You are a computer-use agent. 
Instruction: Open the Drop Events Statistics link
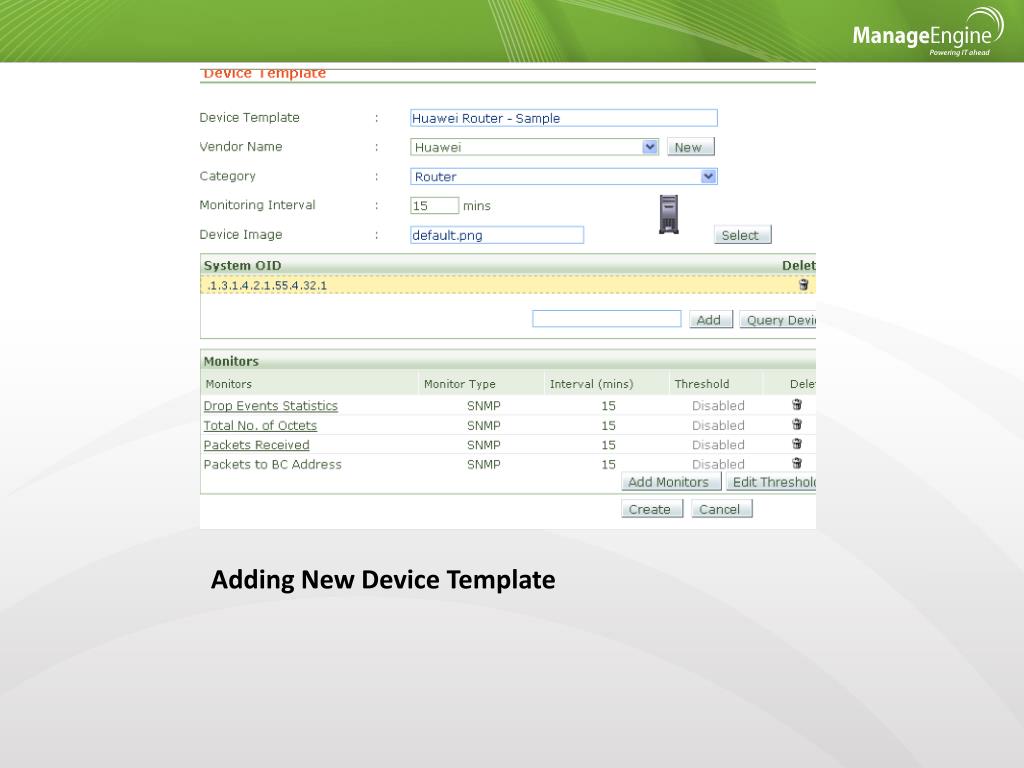270,406
